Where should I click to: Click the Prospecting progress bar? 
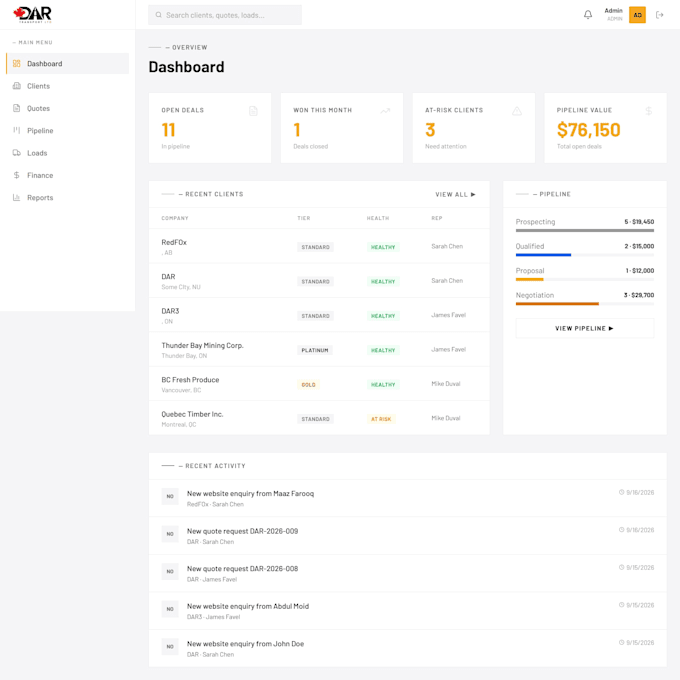pyautogui.click(x=585, y=230)
